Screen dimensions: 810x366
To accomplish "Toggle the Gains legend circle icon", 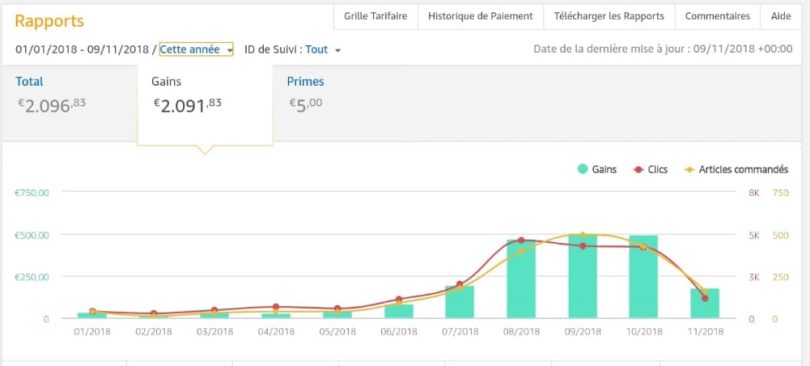I will 583,169.
